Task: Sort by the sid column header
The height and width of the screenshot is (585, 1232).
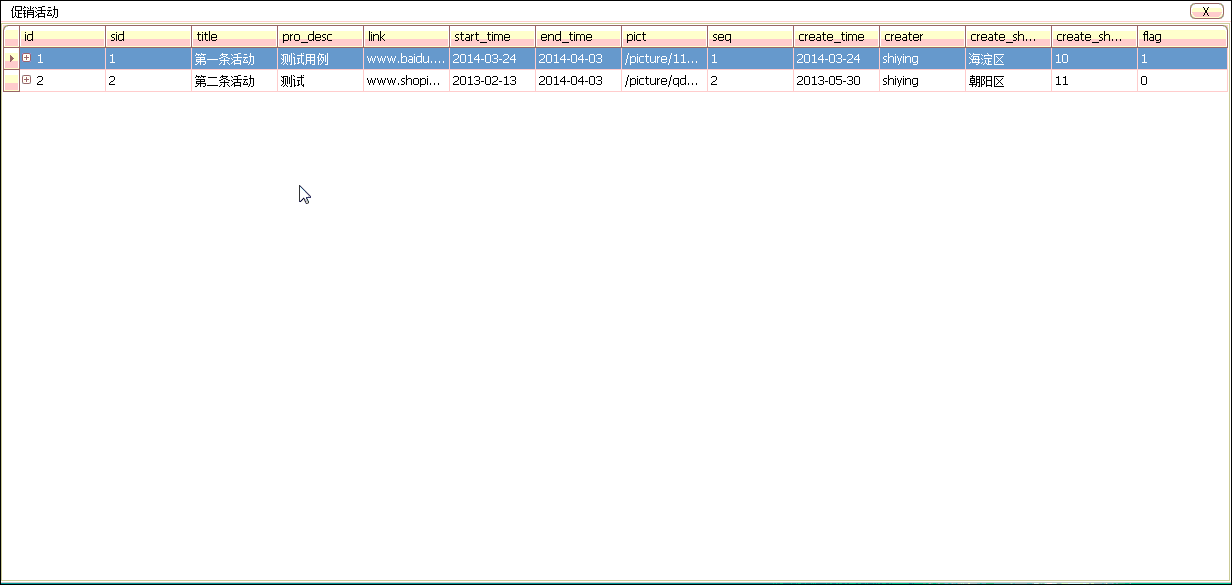Action: coord(148,37)
